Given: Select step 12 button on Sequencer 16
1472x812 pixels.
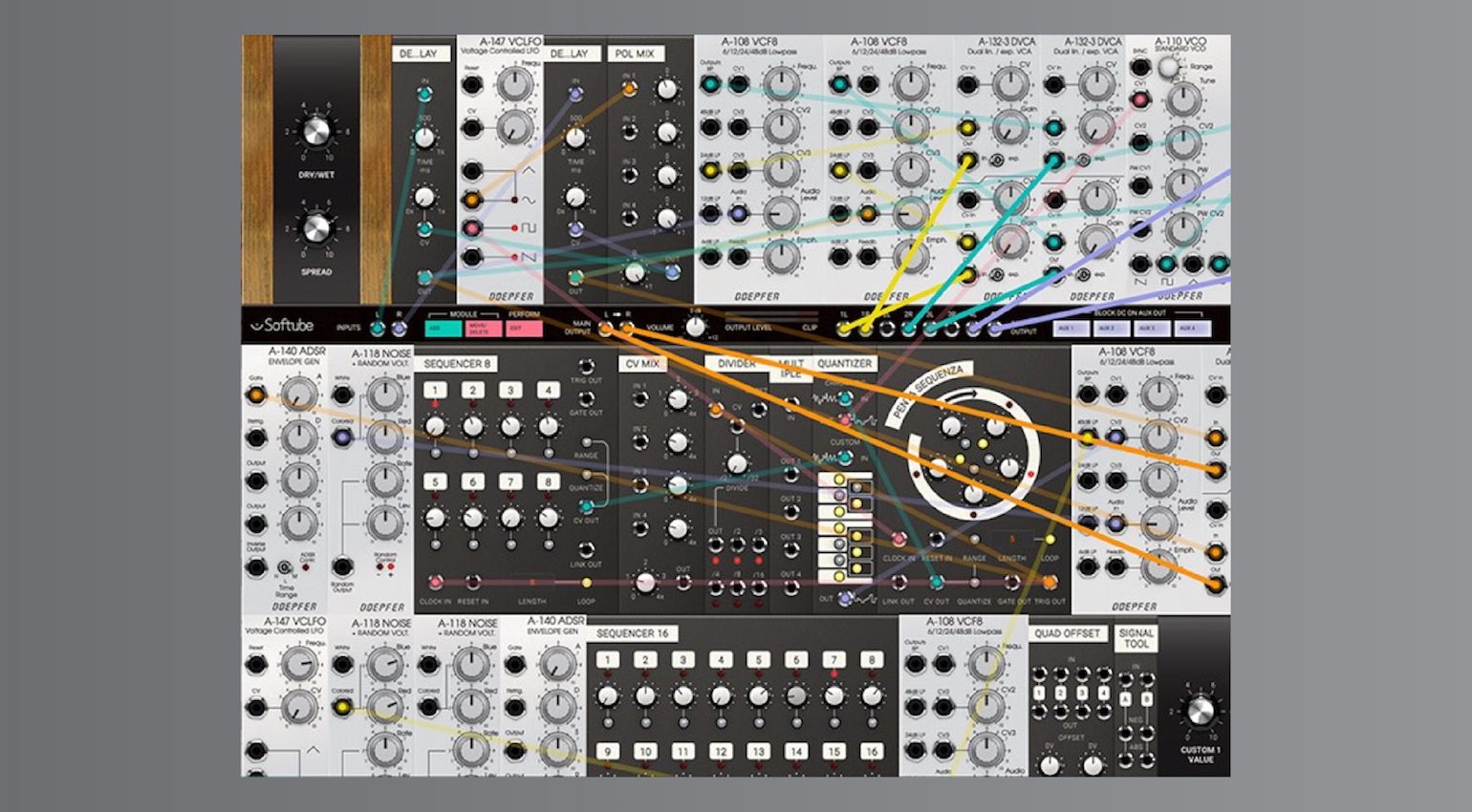Looking at the screenshot, I should coord(721,752).
